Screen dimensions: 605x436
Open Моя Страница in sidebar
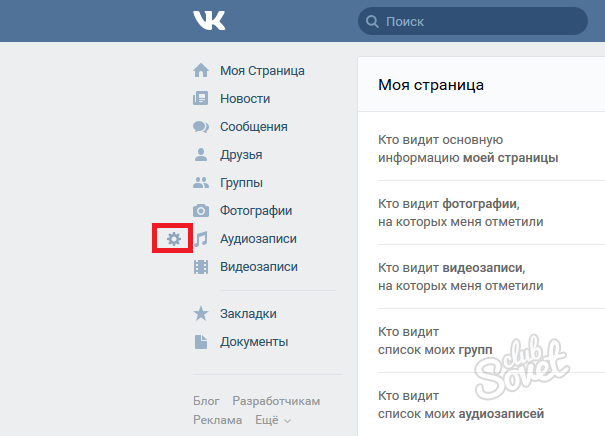pyautogui.click(x=262, y=71)
